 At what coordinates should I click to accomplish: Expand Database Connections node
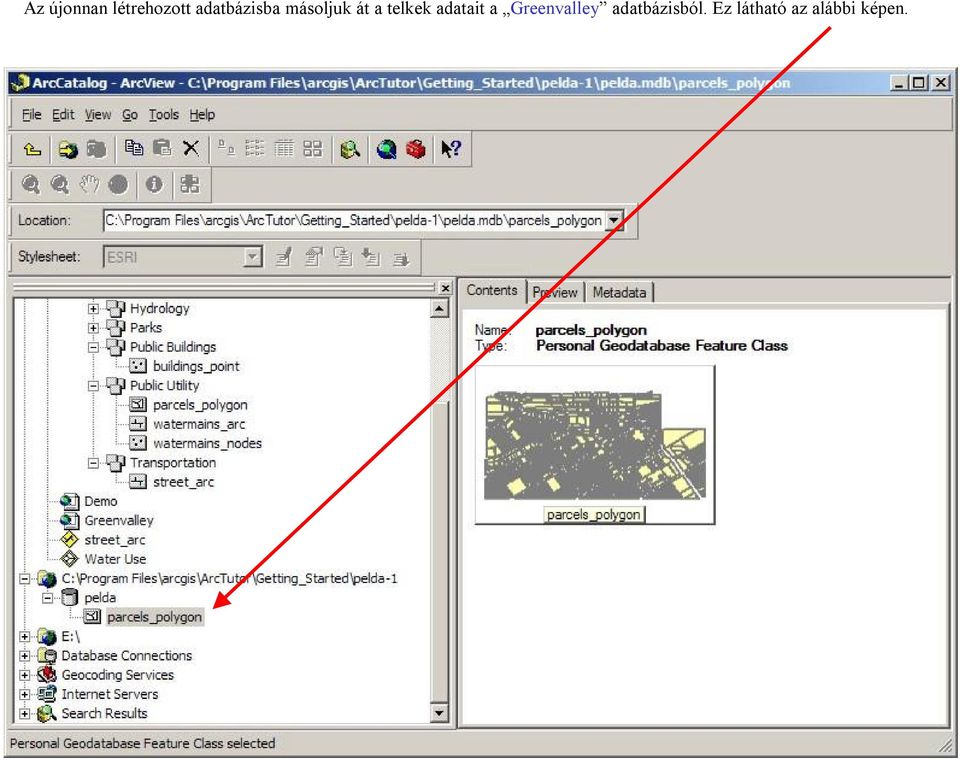pos(24,656)
